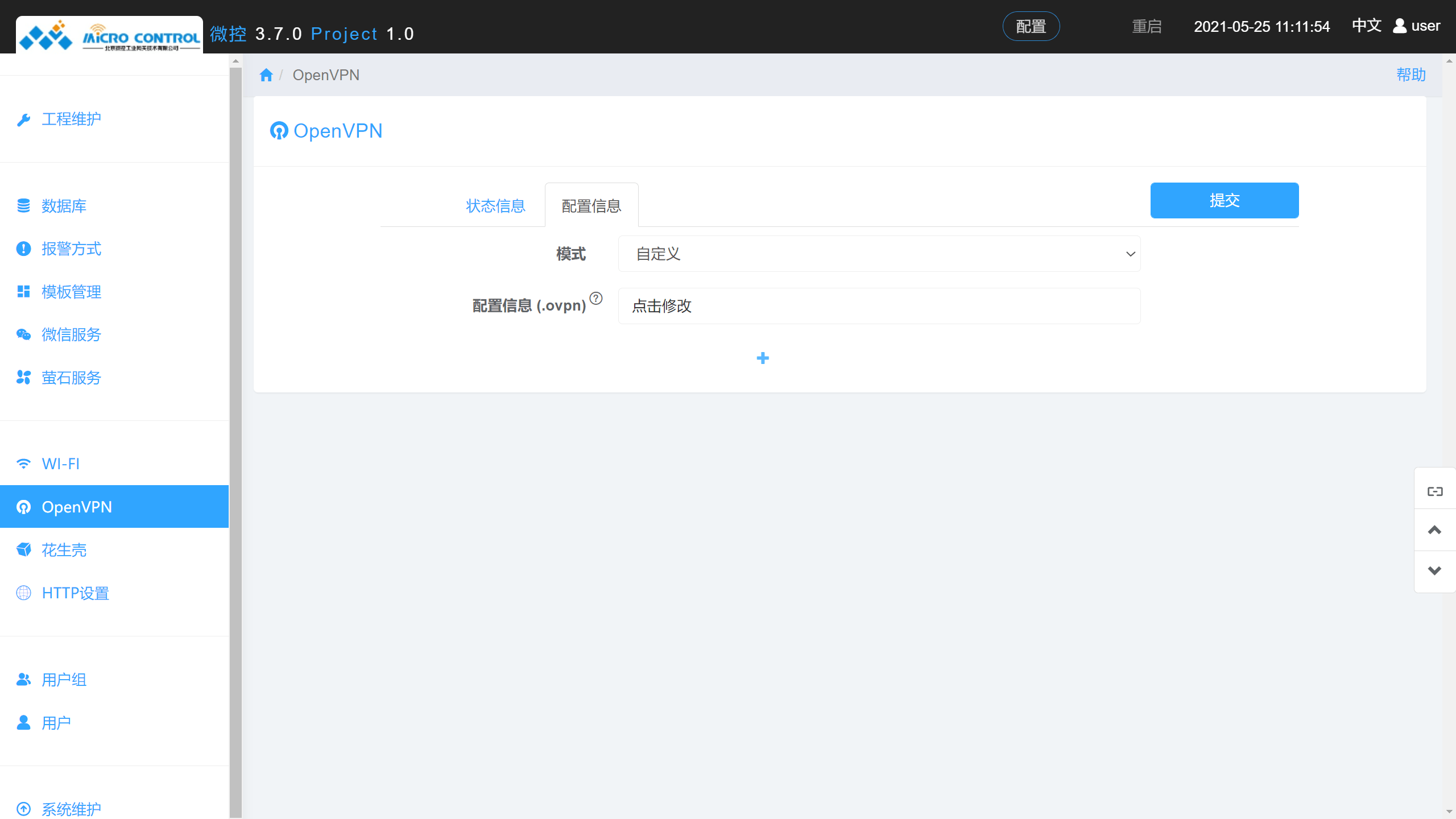Click the 提交 submit button

click(1224, 200)
